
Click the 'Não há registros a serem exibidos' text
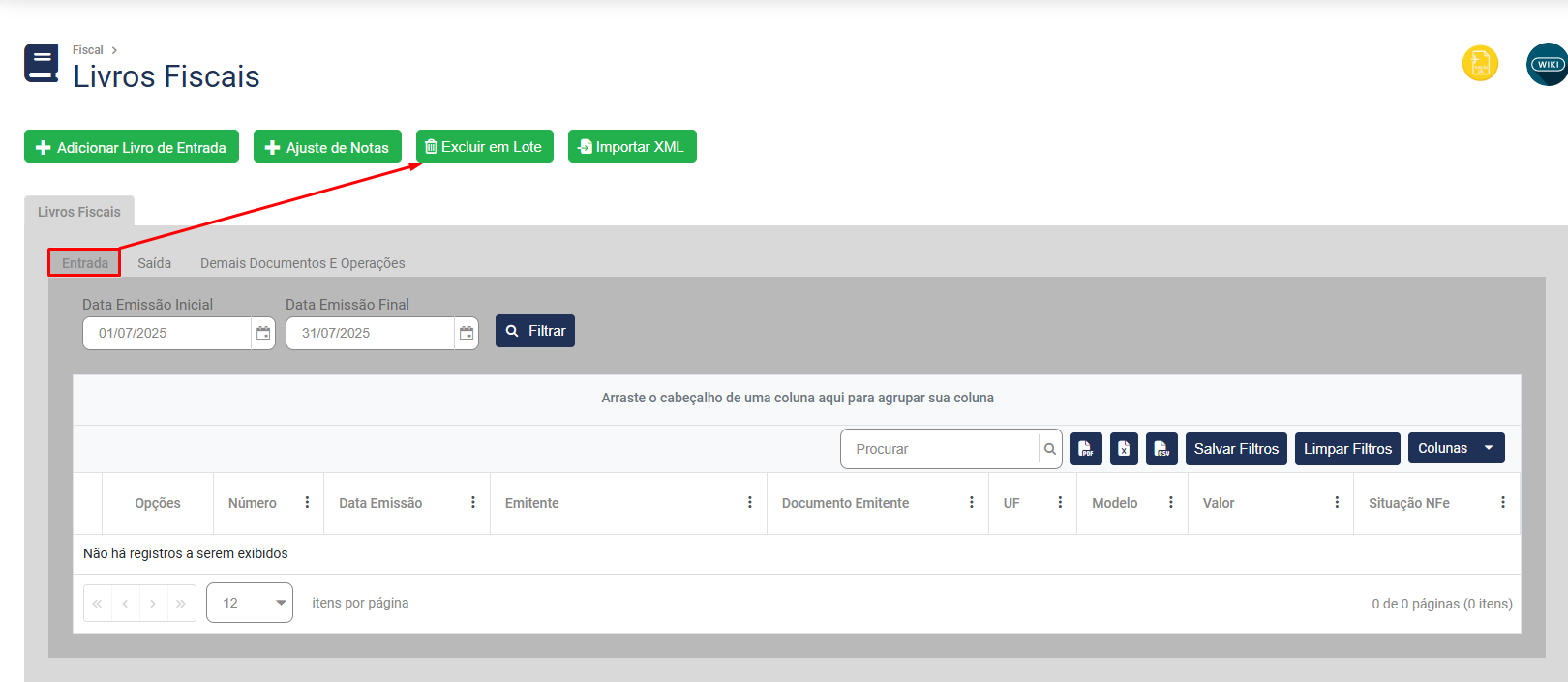(x=186, y=553)
